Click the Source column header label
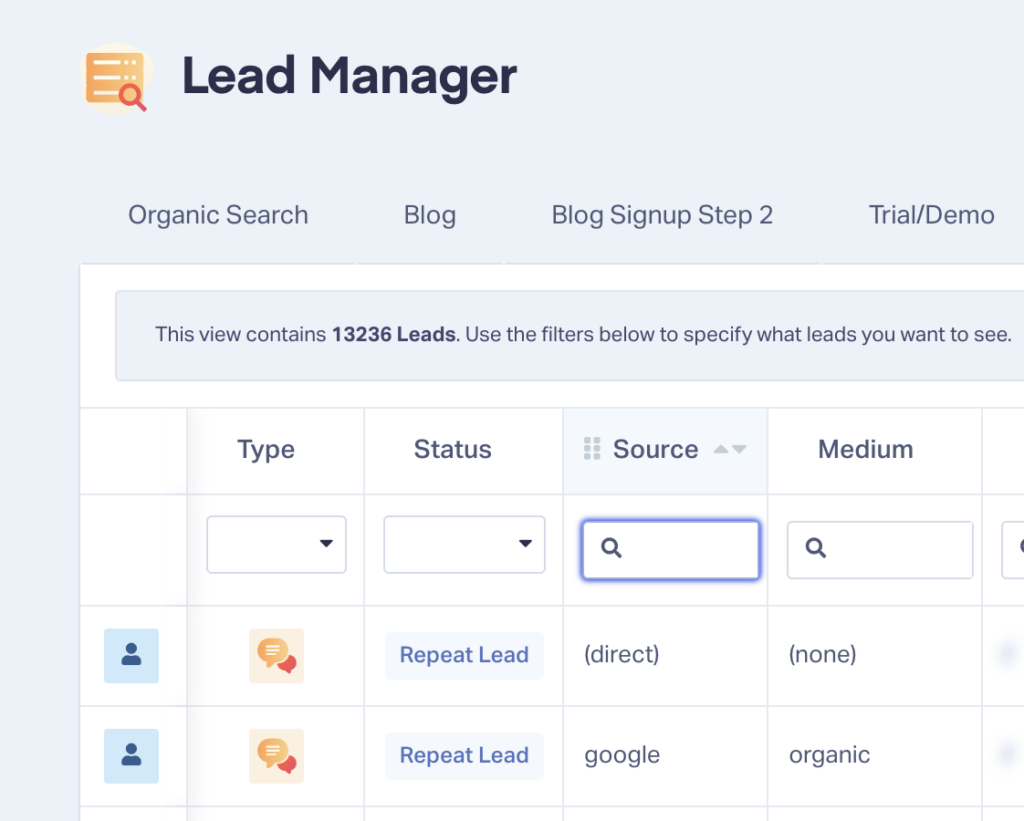The height and width of the screenshot is (821, 1024). click(656, 449)
